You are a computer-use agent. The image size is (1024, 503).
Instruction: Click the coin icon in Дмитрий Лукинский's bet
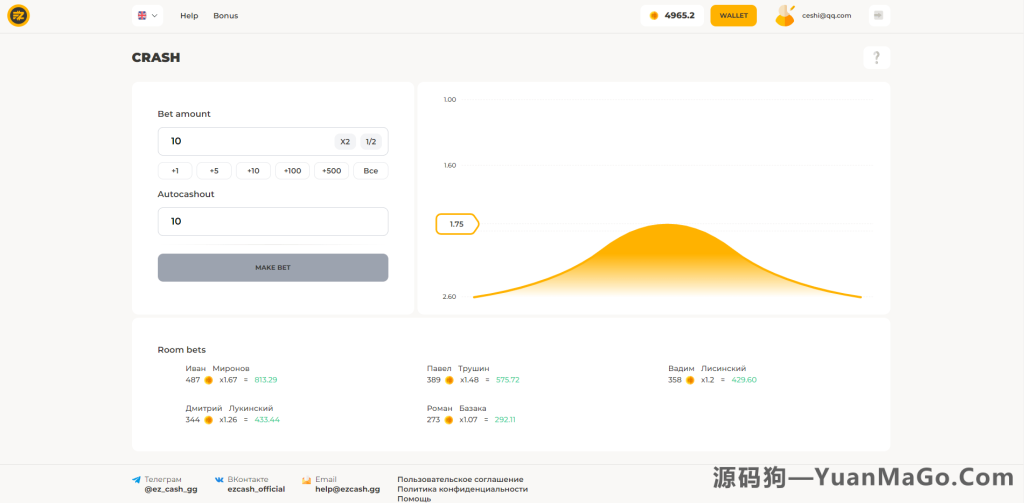(209, 419)
